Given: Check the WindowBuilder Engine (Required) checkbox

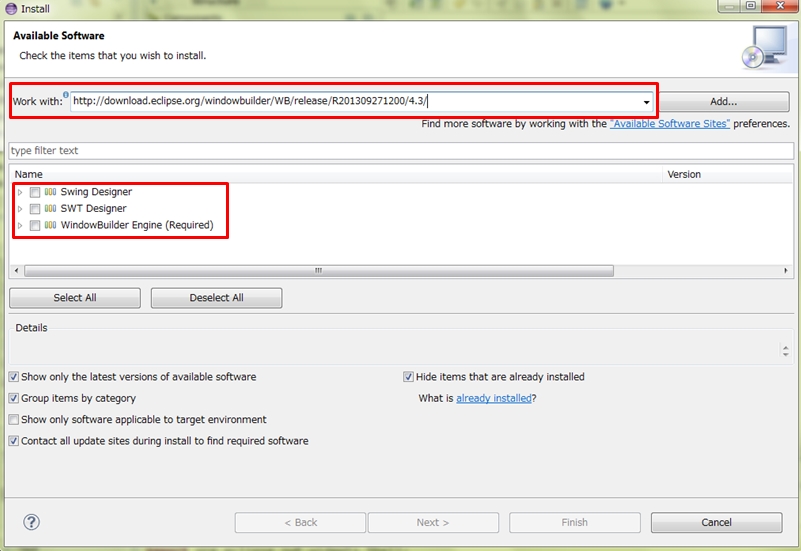Looking at the screenshot, I should pos(35,226).
